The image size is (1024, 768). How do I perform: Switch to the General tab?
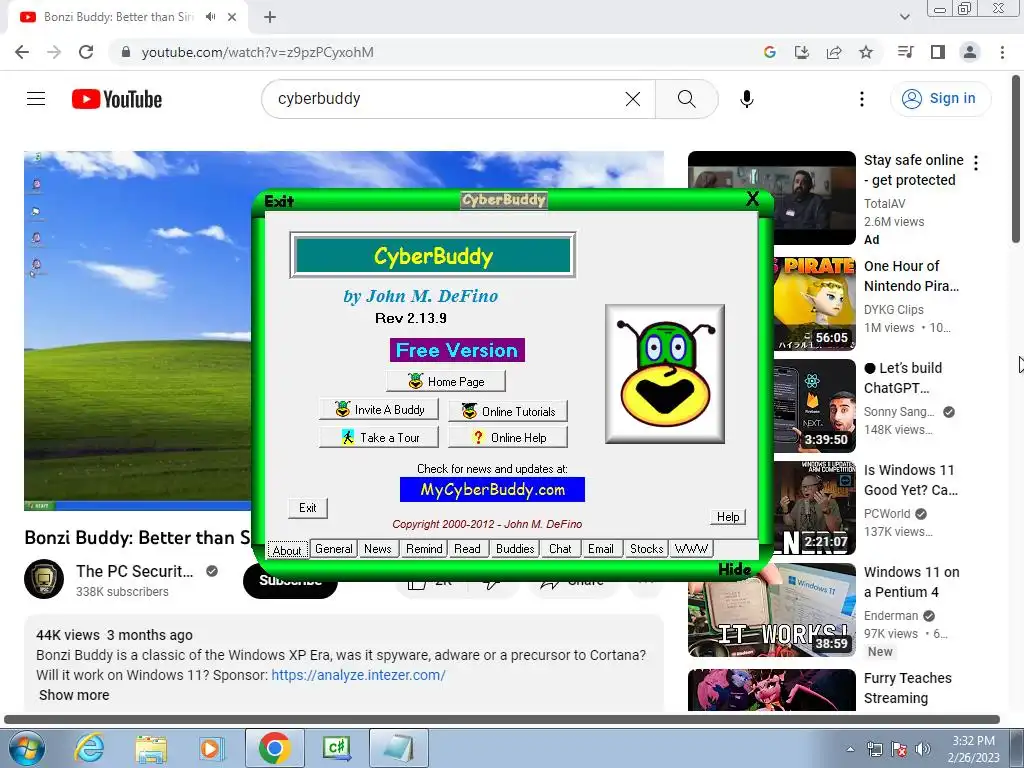334,549
